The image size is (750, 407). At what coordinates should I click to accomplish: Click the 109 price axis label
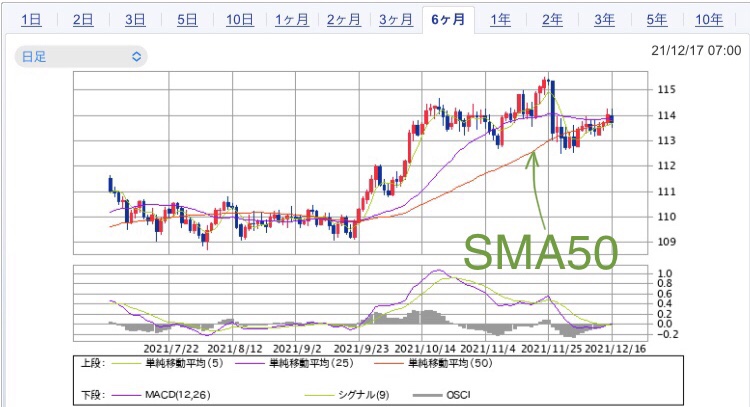(666, 242)
